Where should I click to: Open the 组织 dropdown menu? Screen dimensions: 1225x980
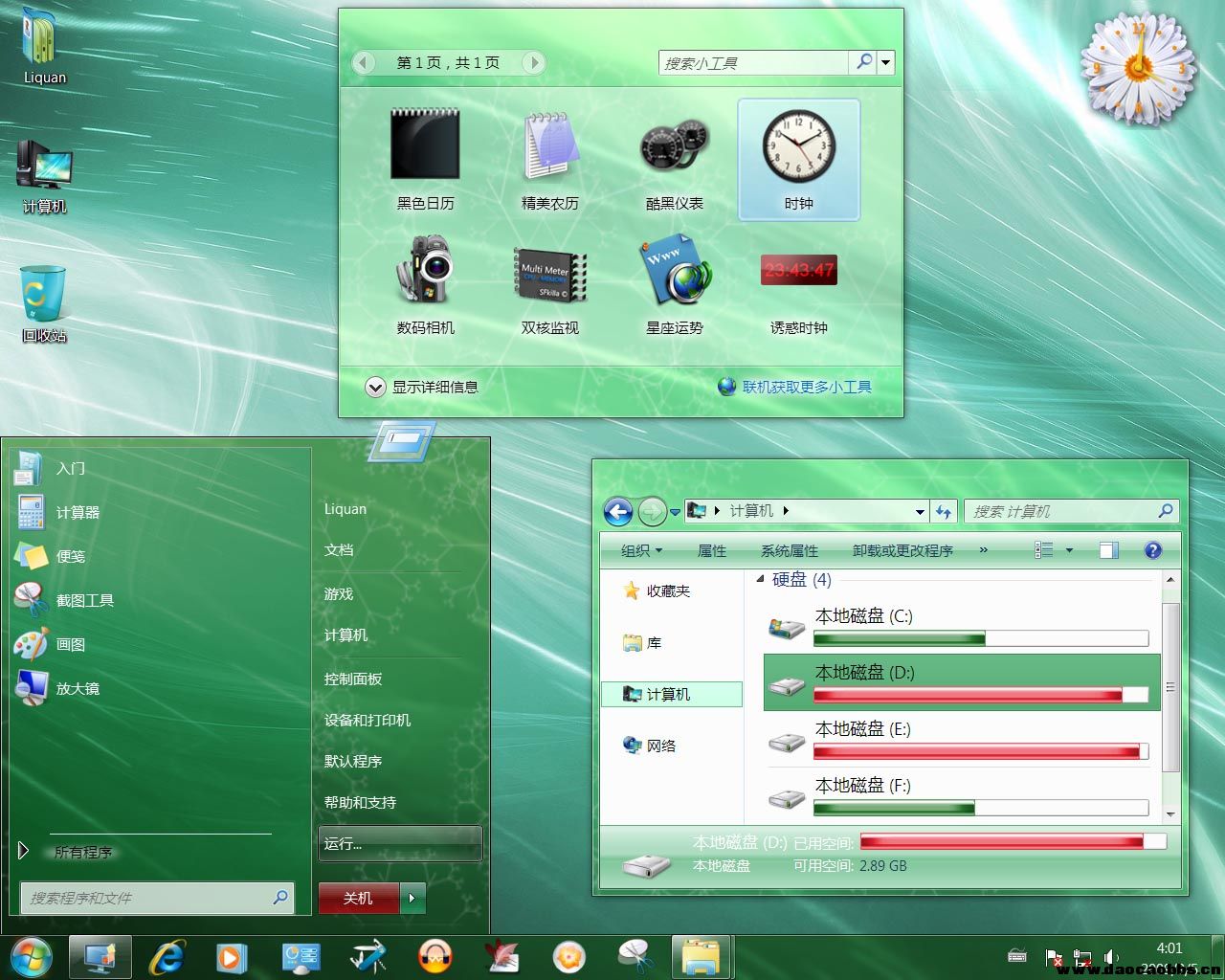pos(641,550)
